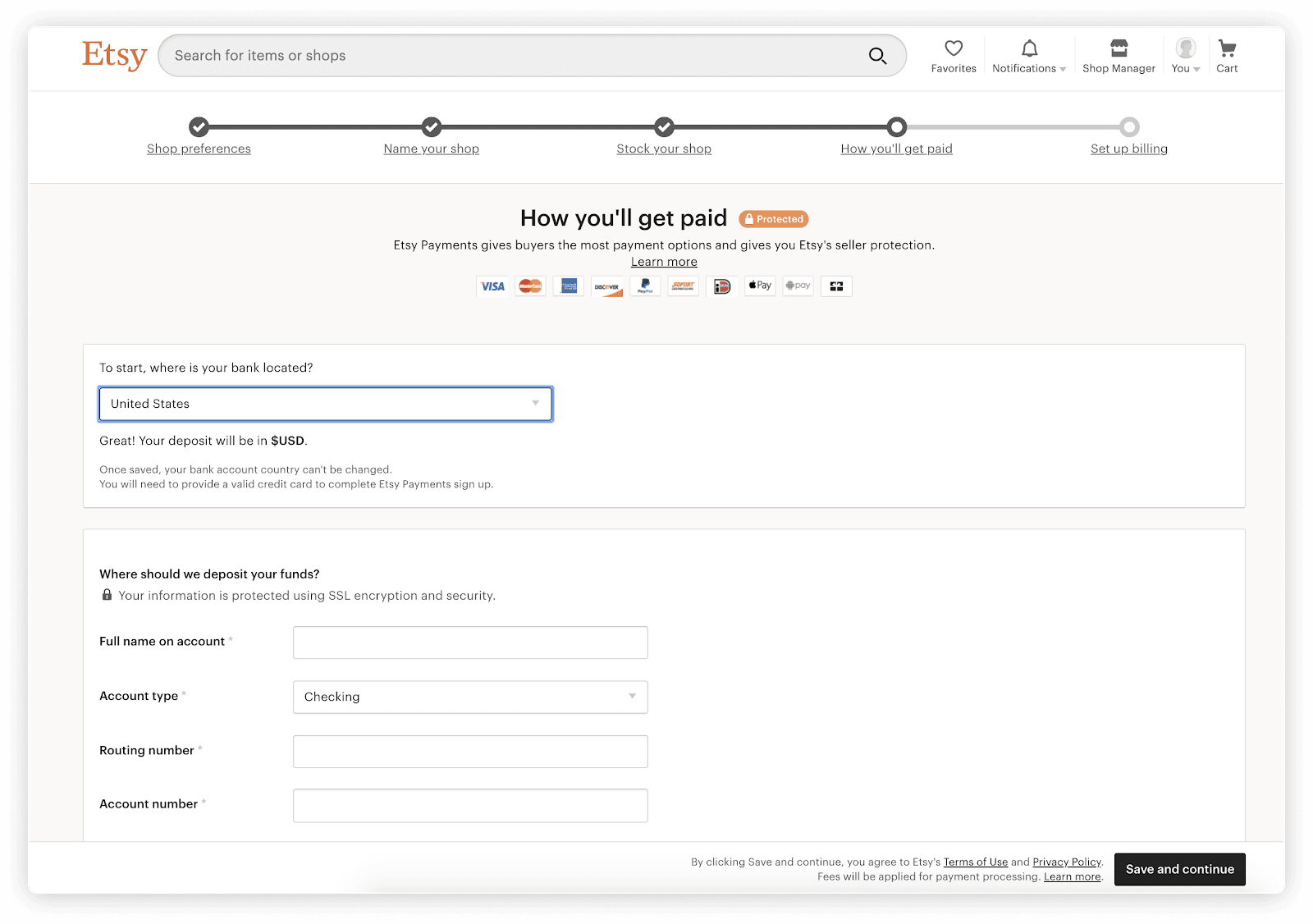This screenshot has height=924, width=1313.
Task: Open the You profile avatar
Action: (x=1185, y=48)
